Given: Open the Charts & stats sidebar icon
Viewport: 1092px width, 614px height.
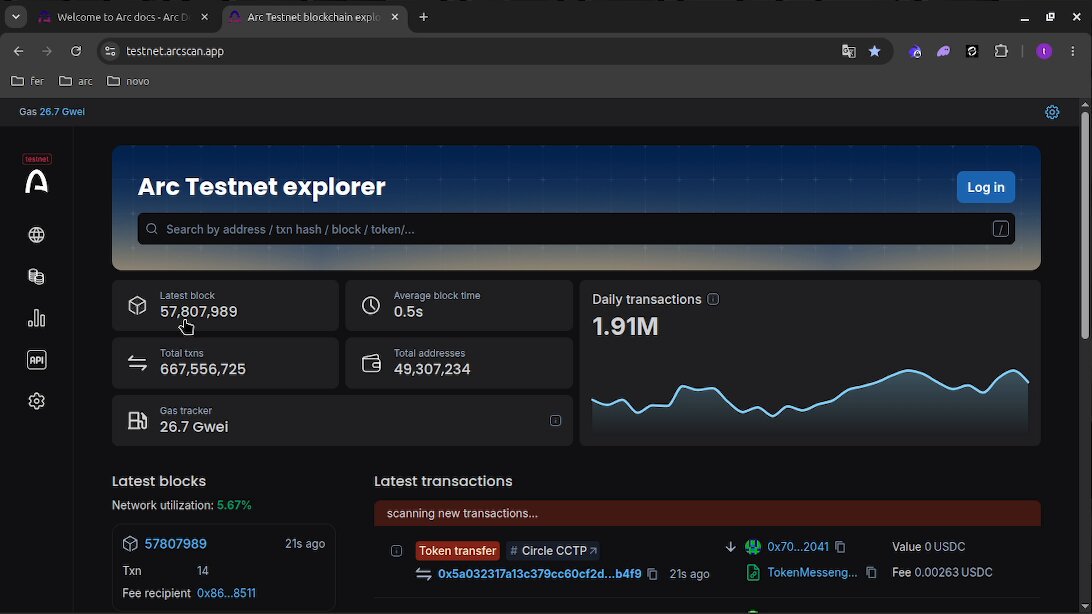Looking at the screenshot, I should coord(36,318).
